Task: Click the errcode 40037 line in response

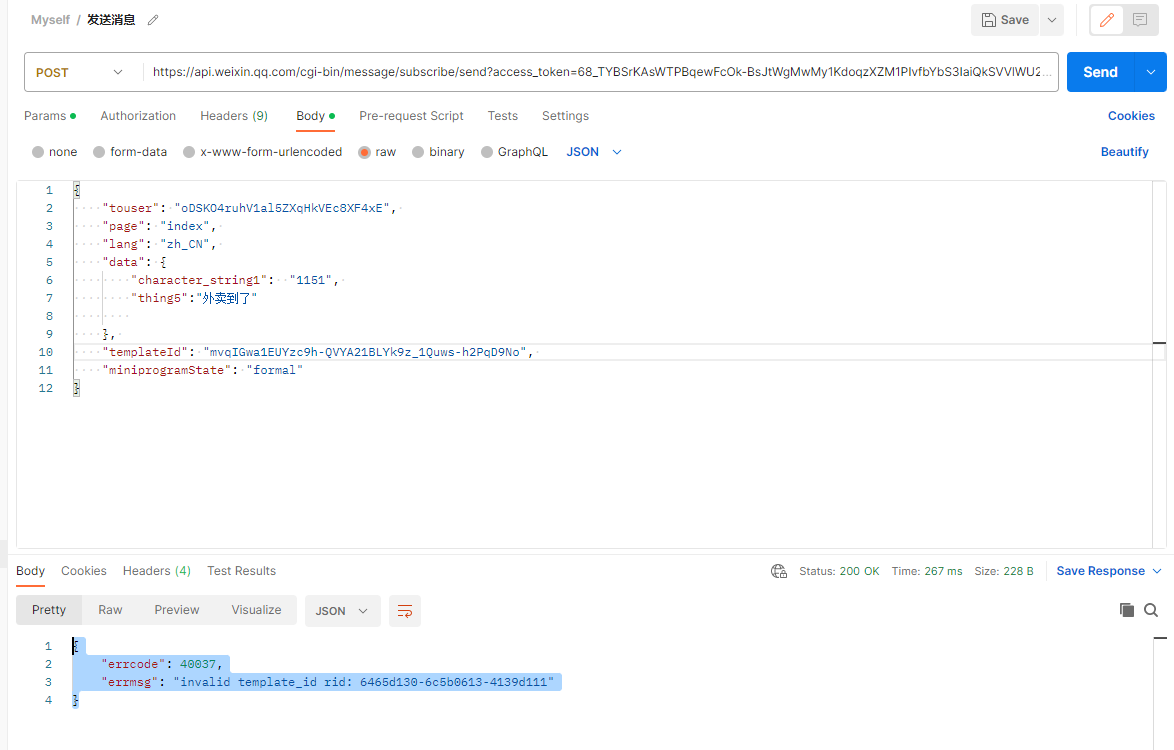Action: [x=162, y=664]
